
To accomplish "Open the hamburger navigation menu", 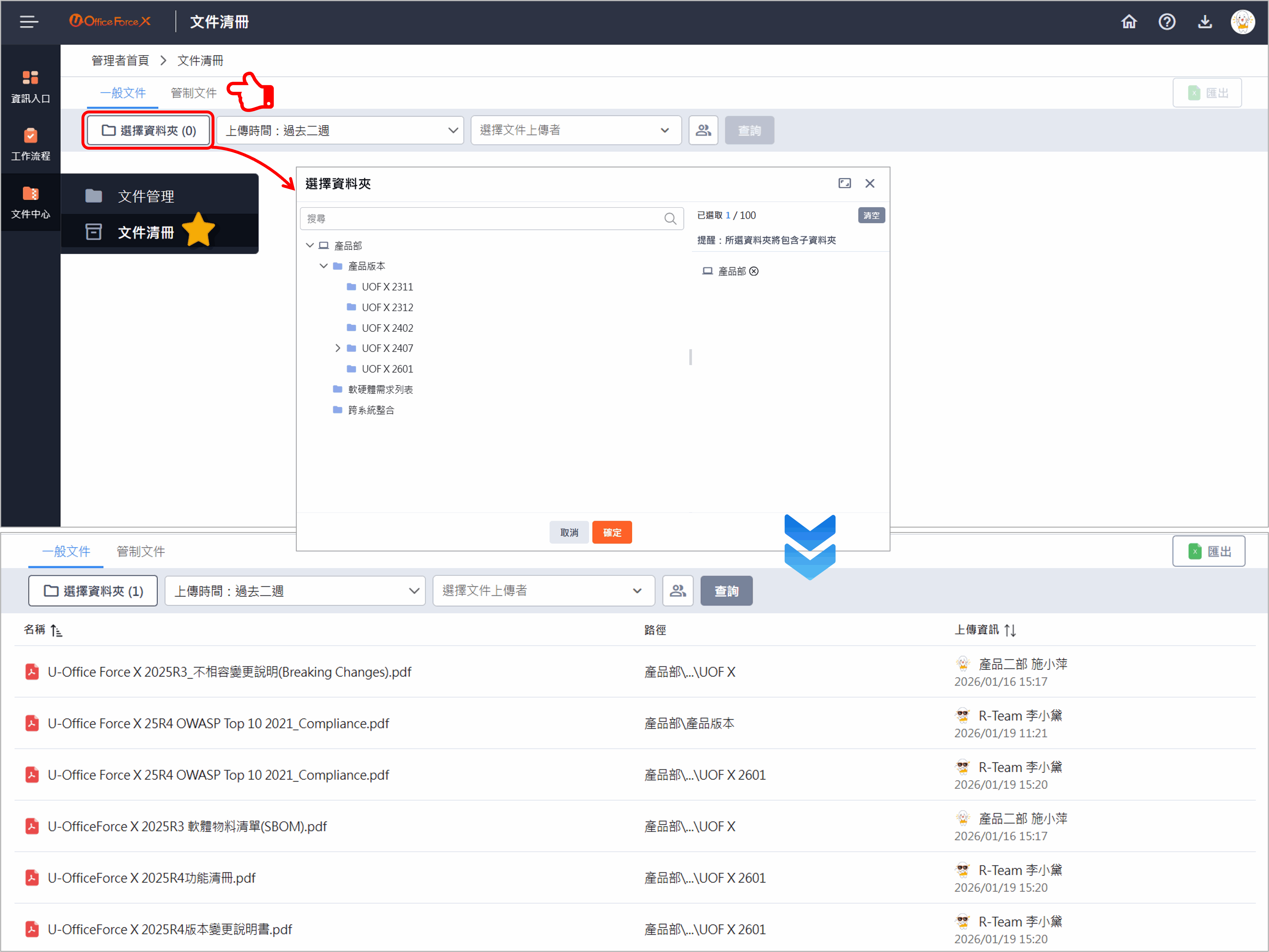I will tap(29, 22).
